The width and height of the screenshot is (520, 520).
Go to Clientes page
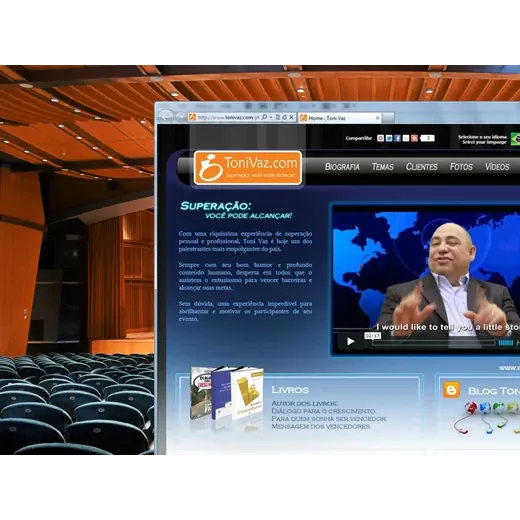421,167
